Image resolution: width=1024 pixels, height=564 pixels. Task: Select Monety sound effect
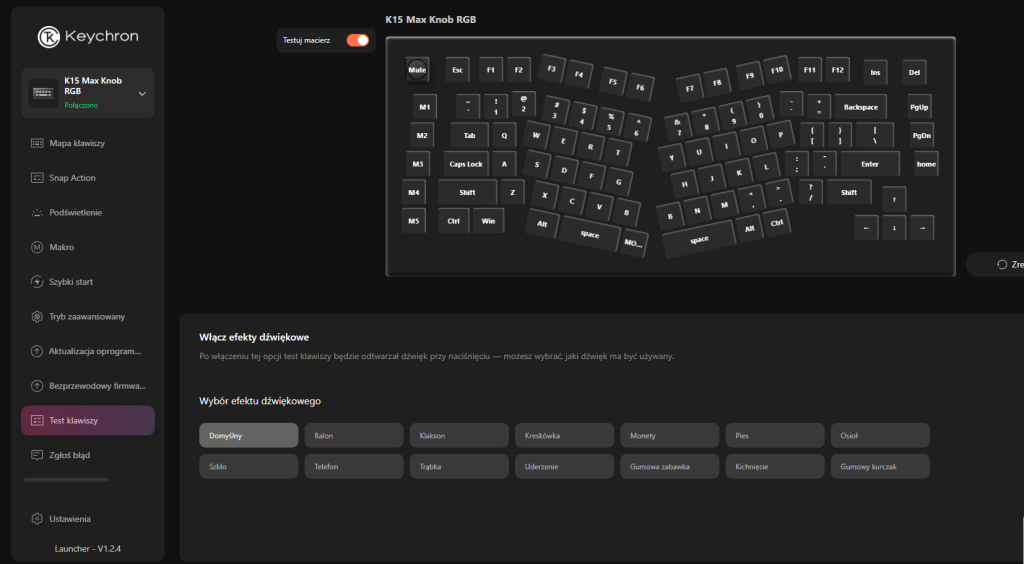[669, 435]
